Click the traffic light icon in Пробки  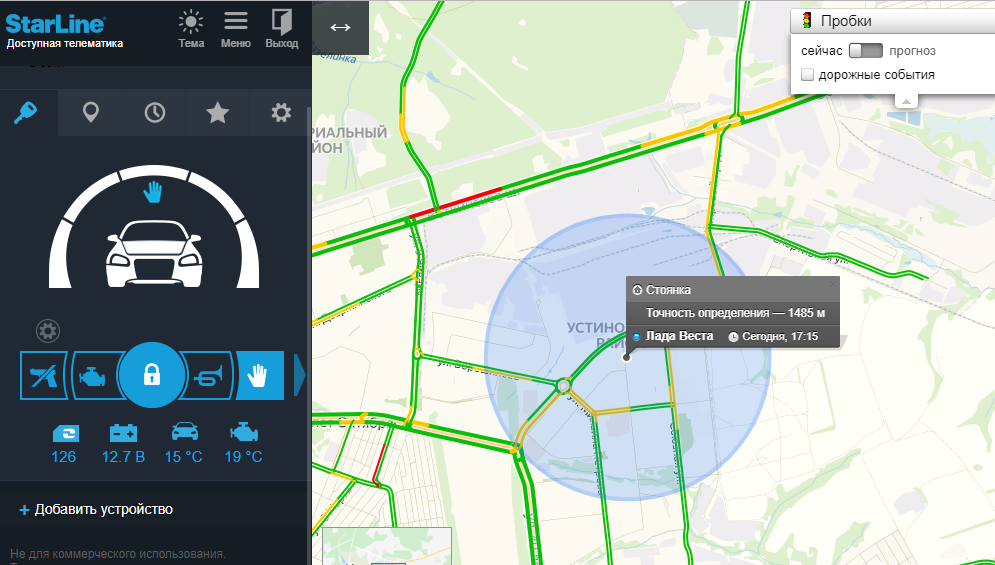[807, 20]
